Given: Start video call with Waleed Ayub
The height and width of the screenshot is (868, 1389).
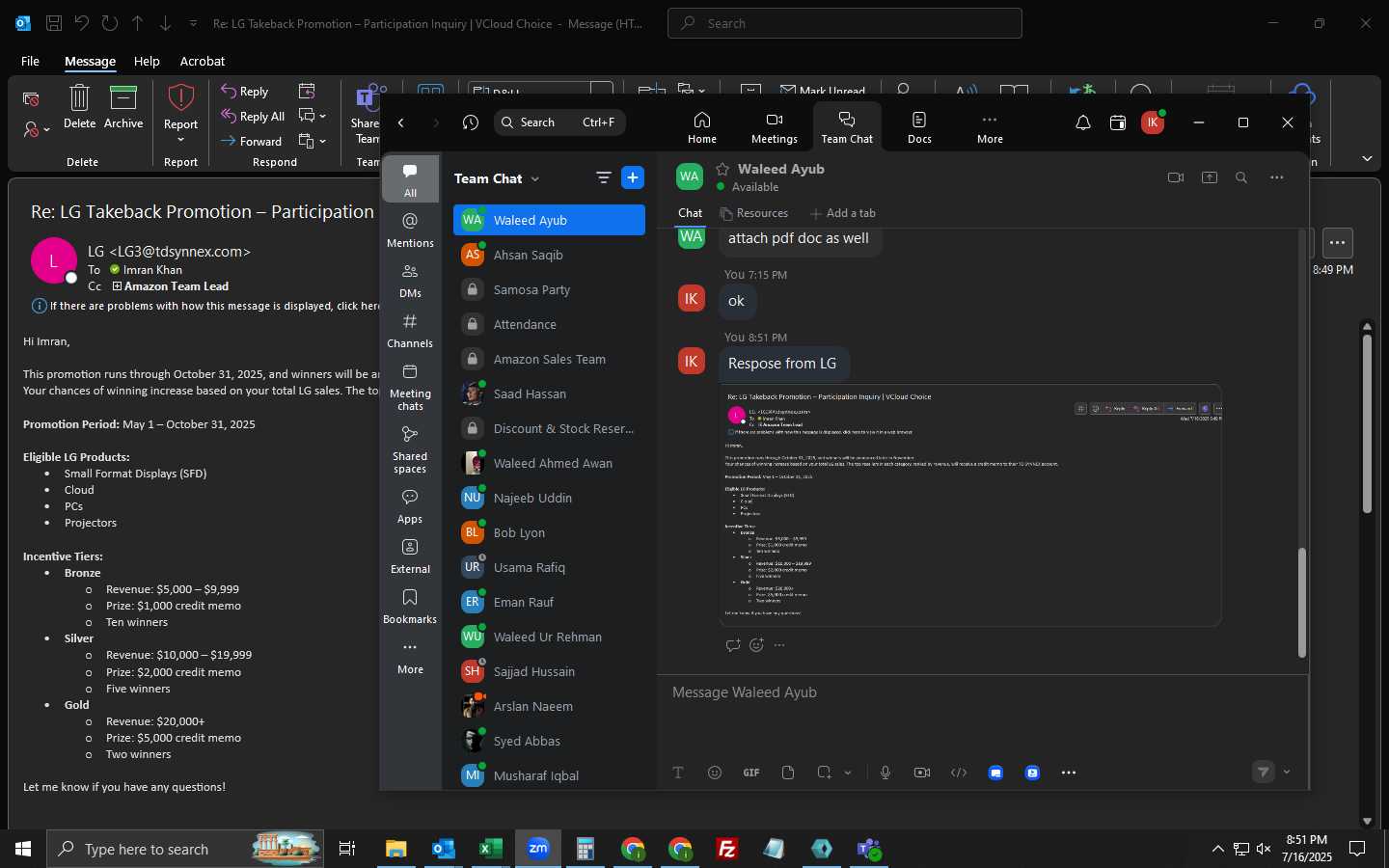Looking at the screenshot, I should tap(1175, 177).
